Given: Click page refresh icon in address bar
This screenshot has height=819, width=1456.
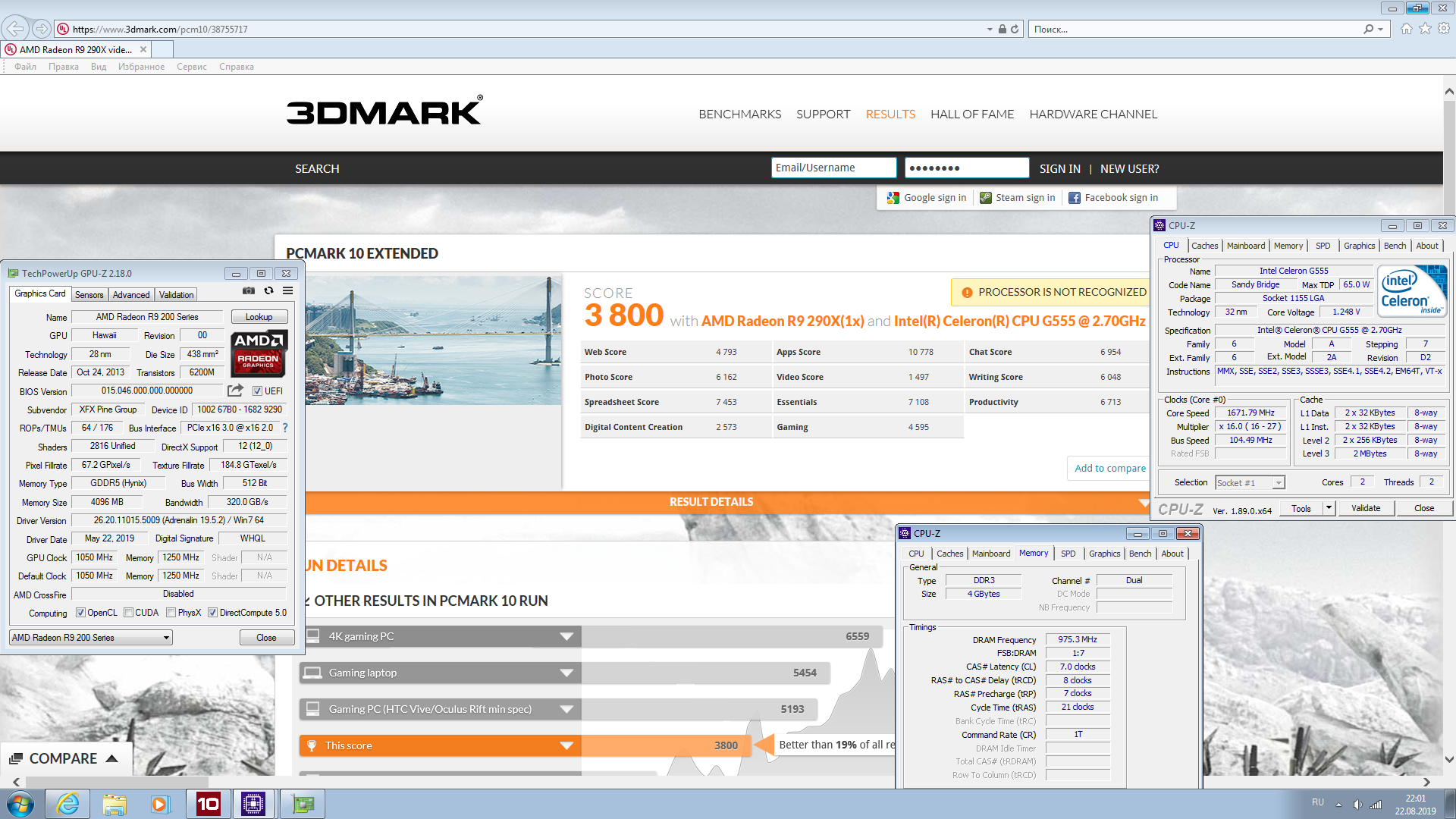Looking at the screenshot, I should click(1015, 29).
